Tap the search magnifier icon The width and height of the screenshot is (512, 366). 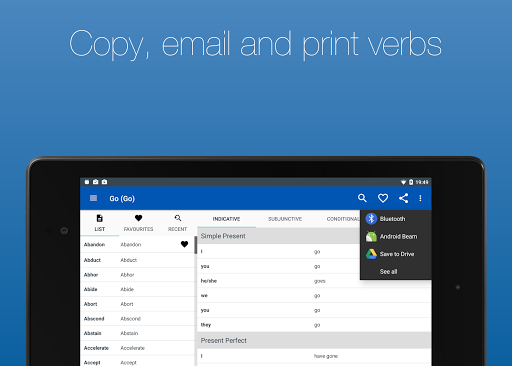362,198
